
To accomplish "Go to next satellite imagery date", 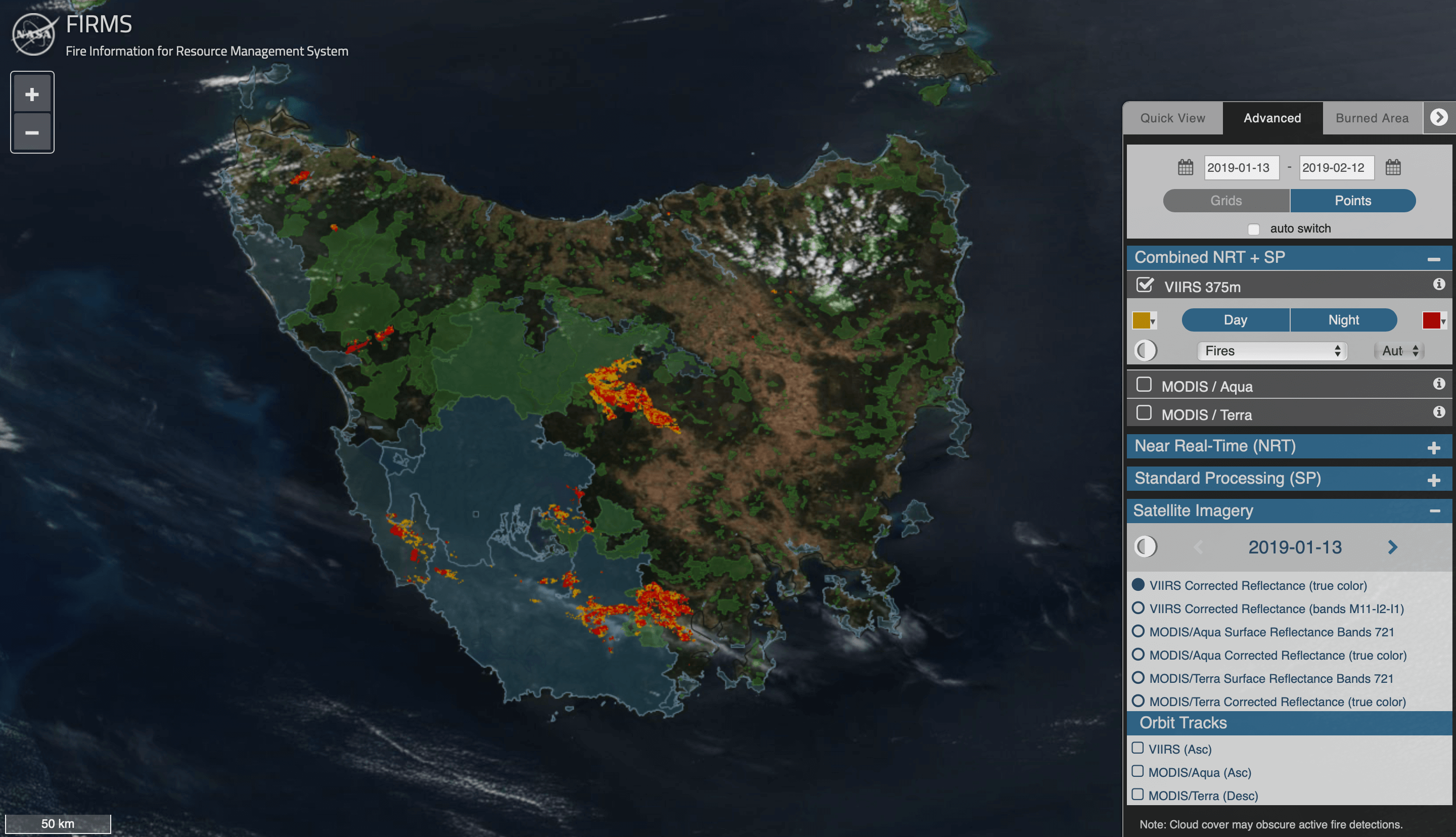I will point(1392,547).
